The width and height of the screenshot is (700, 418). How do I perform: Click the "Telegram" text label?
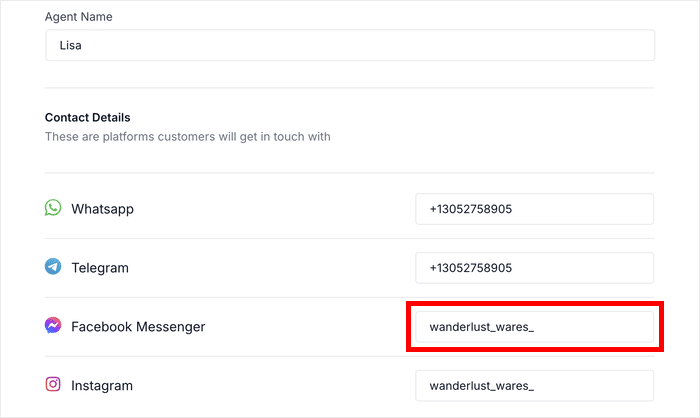pos(100,268)
